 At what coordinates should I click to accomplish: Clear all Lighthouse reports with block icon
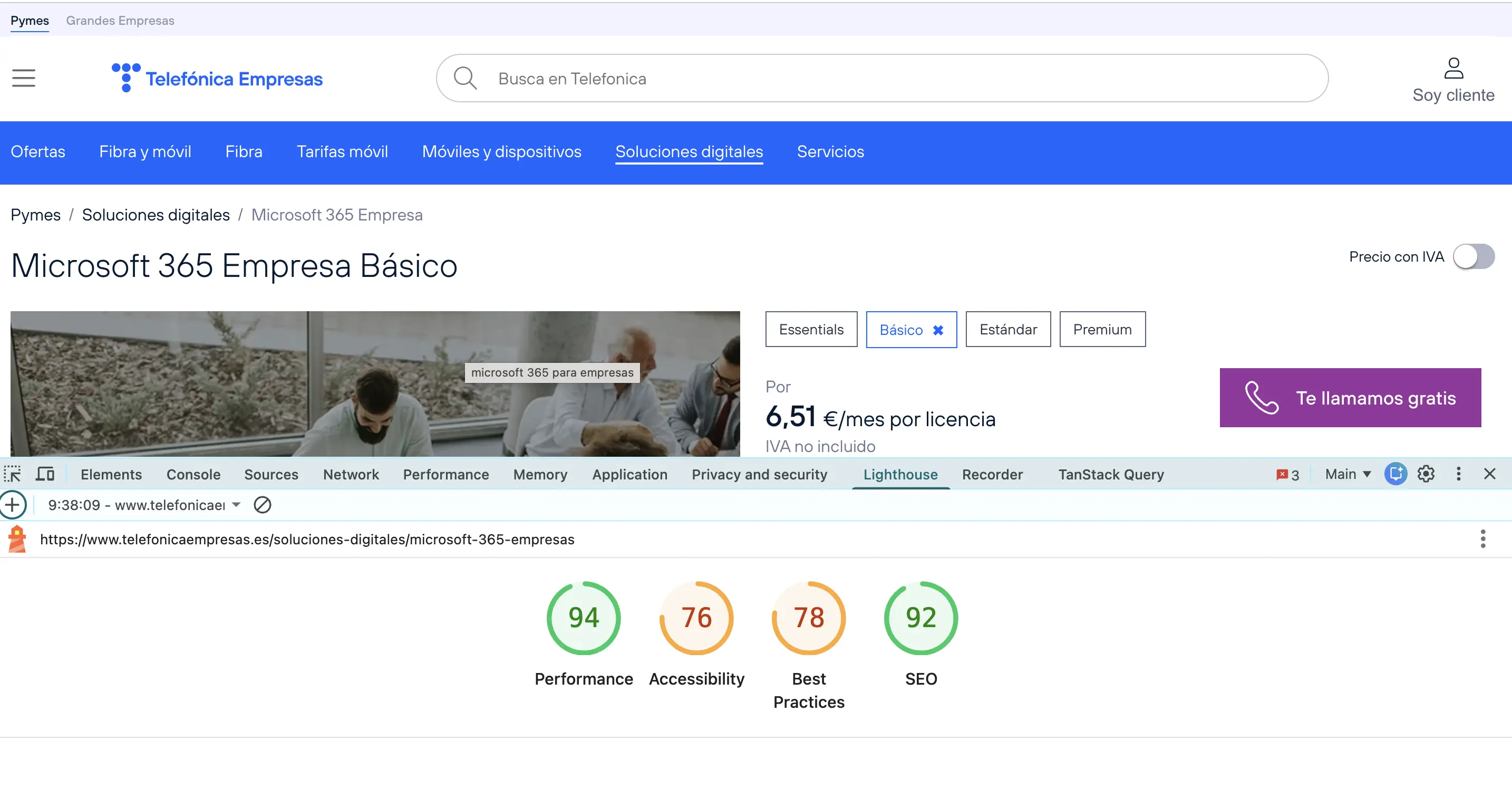[263, 505]
